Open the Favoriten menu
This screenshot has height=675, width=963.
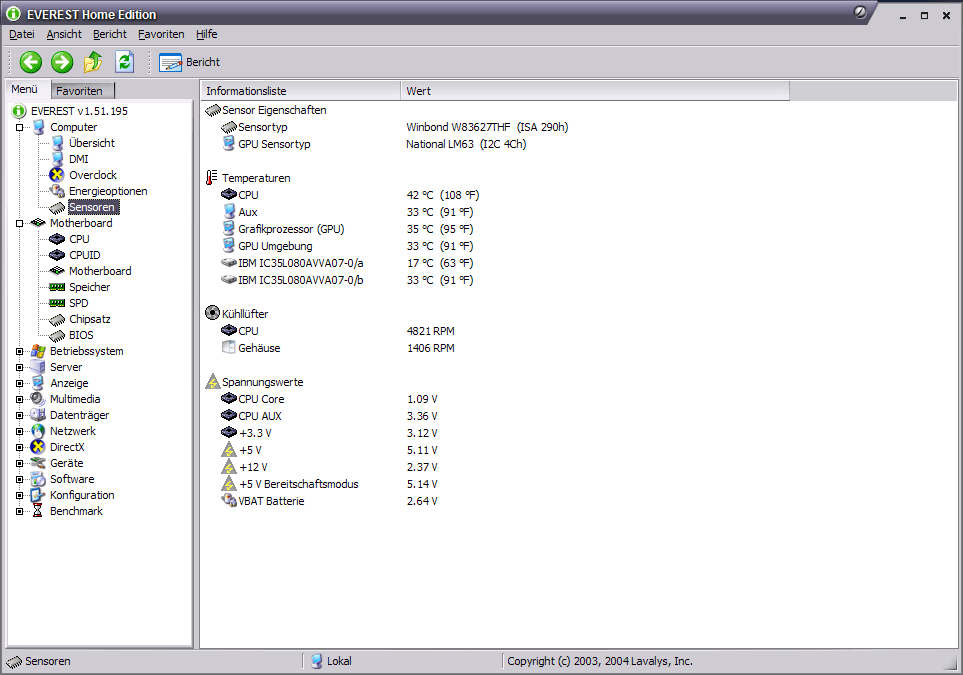click(161, 34)
